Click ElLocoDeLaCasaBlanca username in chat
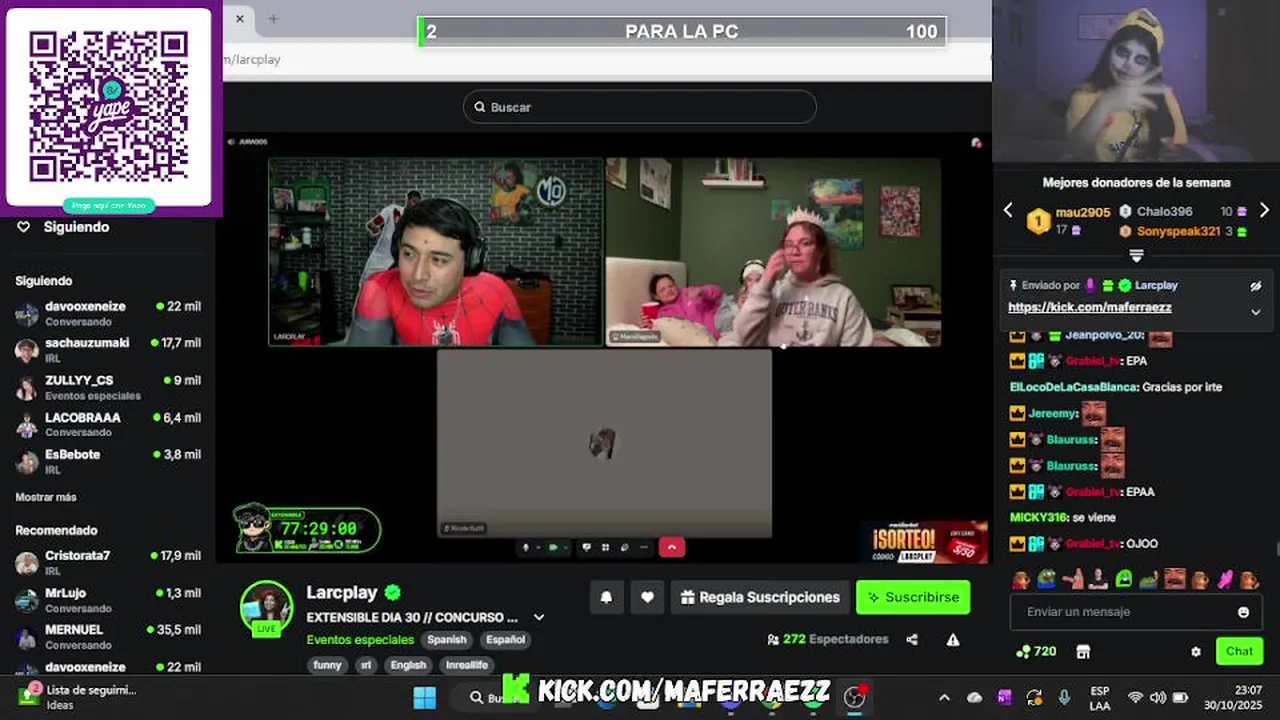Image resolution: width=1280 pixels, height=720 pixels. pyautogui.click(x=1074, y=387)
